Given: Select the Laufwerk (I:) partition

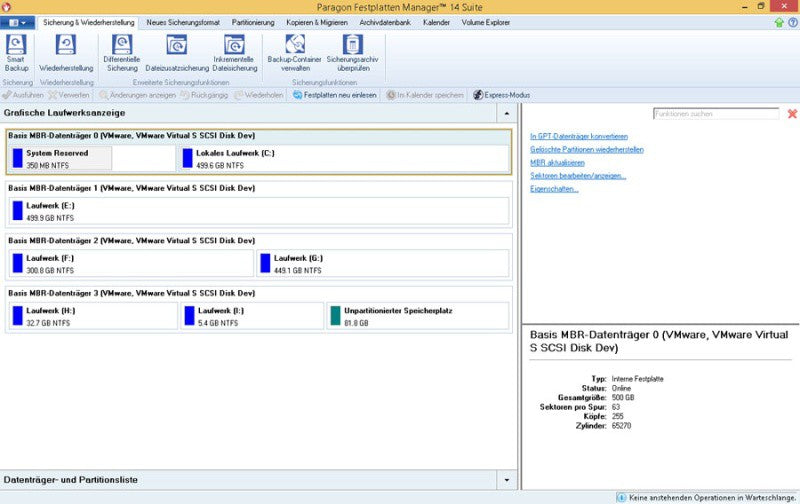Looking at the screenshot, I should click(252, 316).
